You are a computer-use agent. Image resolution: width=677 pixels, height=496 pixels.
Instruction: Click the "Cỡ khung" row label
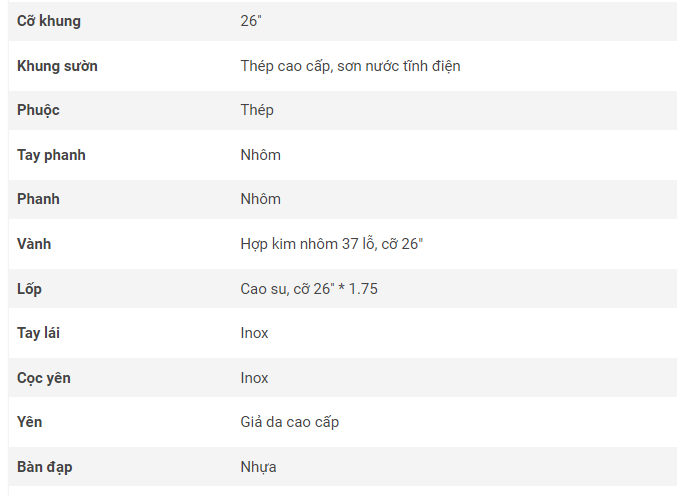click(49, 21)
